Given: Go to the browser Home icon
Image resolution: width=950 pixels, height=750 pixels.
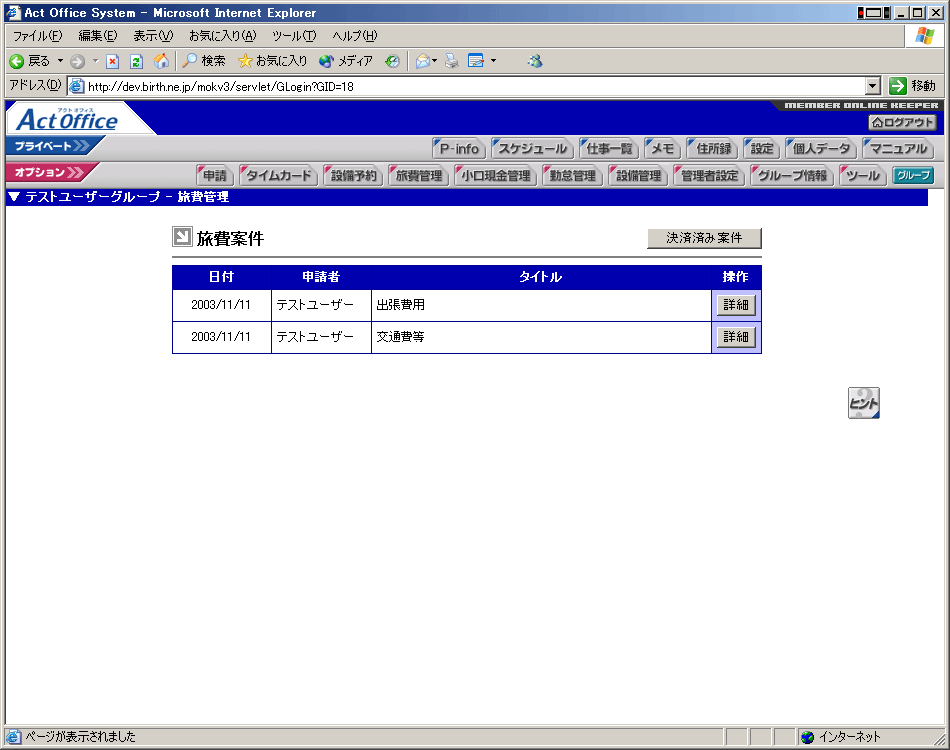Looking at the screenshot, I should click(160, 61).
